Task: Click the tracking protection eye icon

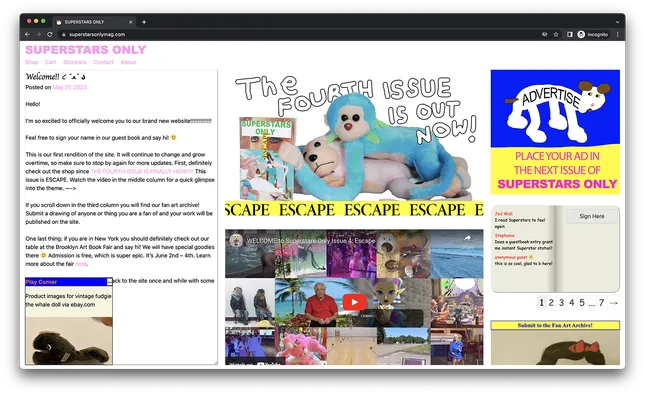Action: pos(544,35)
